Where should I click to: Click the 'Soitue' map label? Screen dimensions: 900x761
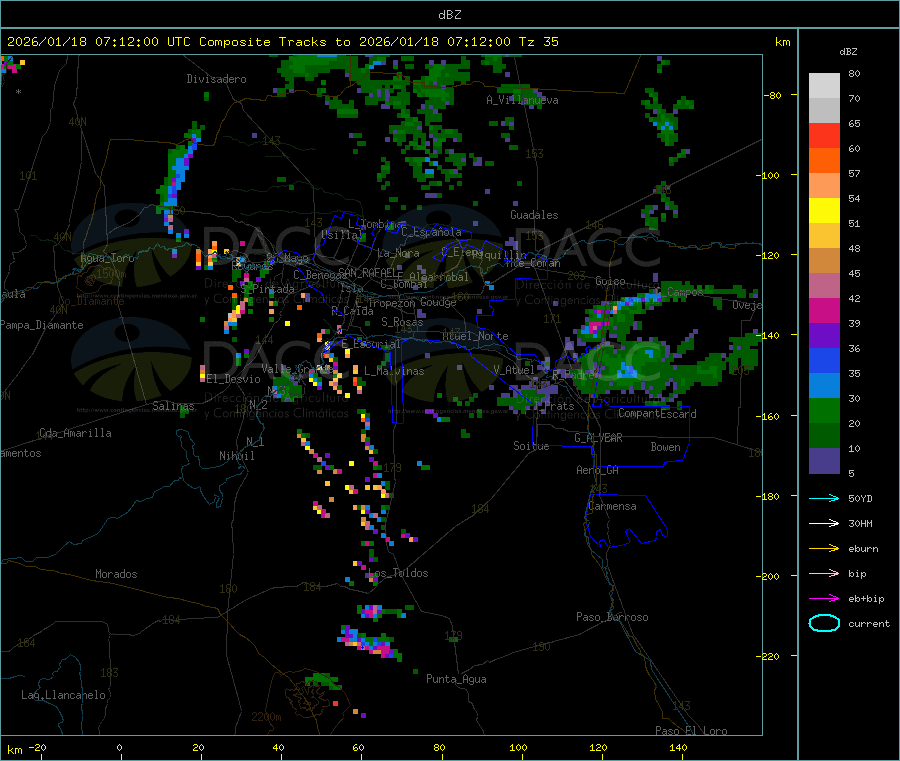(x=532, y=446)
